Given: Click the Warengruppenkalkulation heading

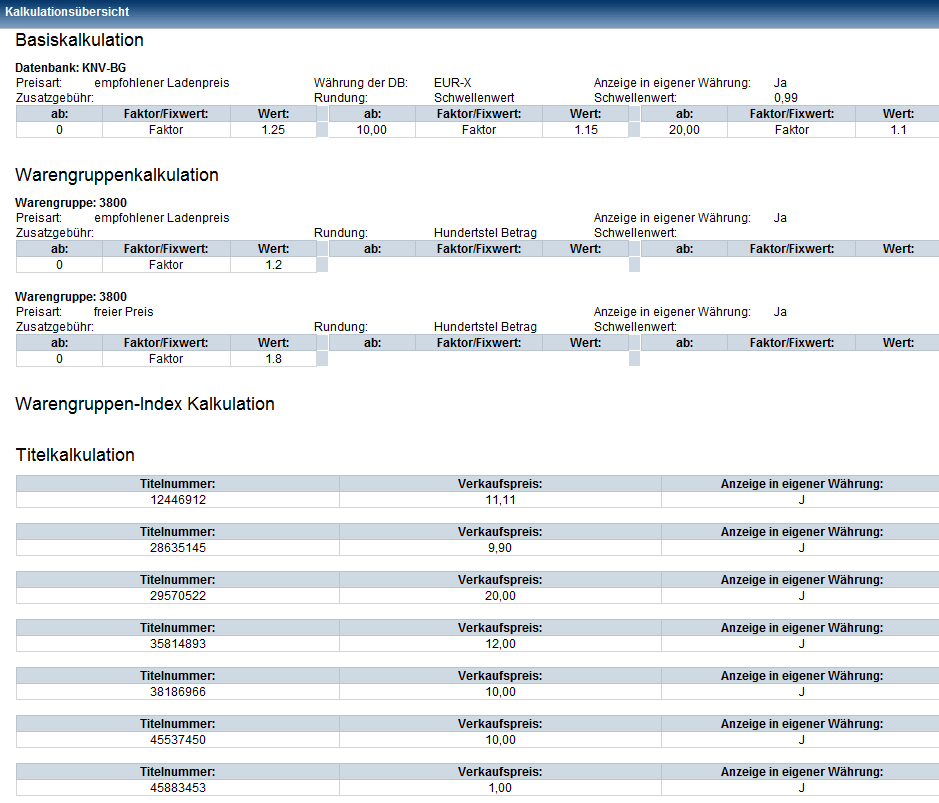Looking at the screenshot, I should (x=116, y=175).
